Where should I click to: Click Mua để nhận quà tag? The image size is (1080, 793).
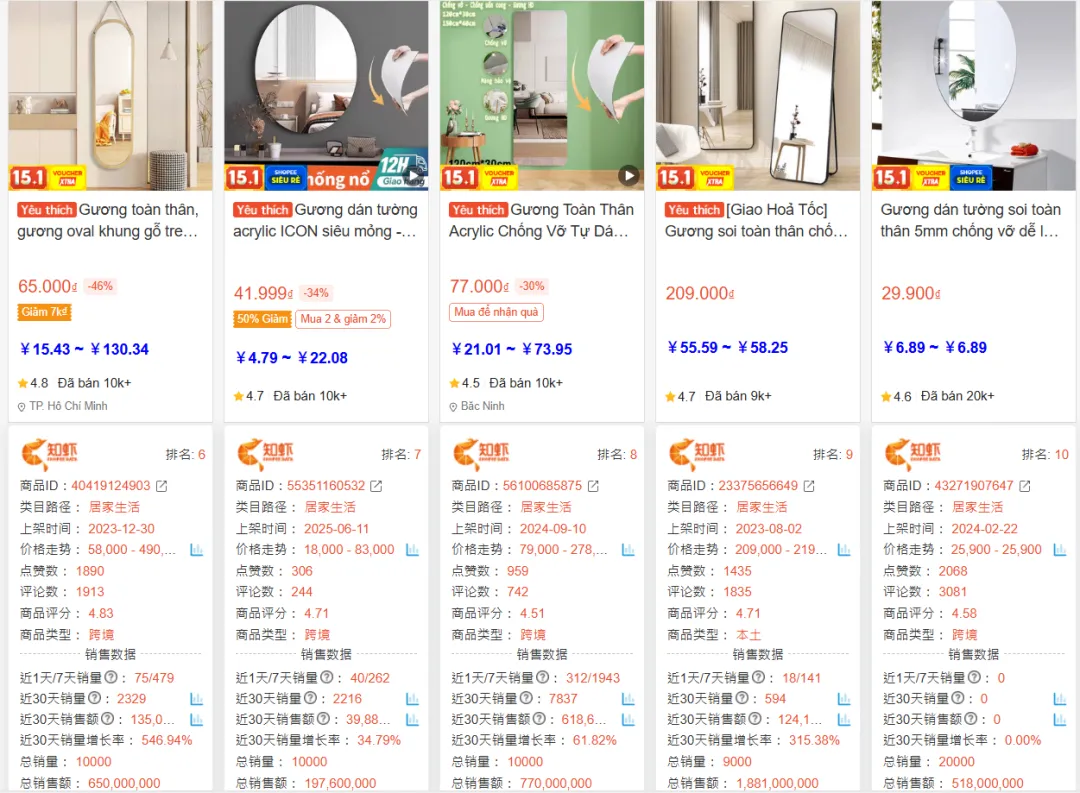point(496,312)
